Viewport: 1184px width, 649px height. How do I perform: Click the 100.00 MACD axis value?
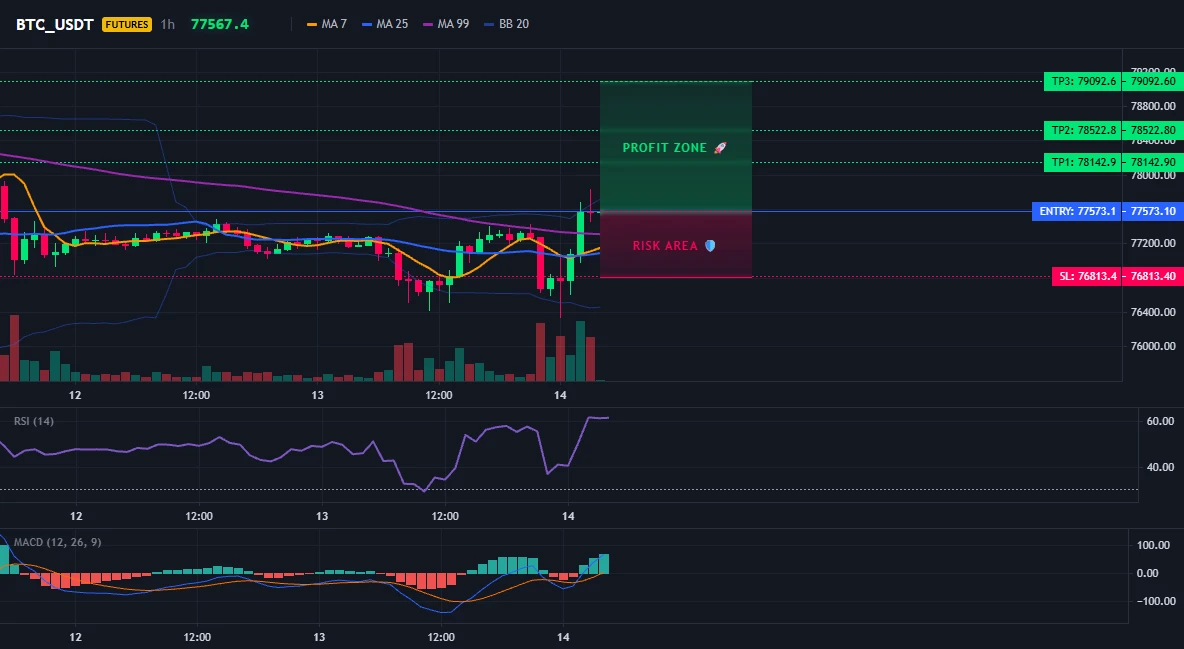[1153, 545]
